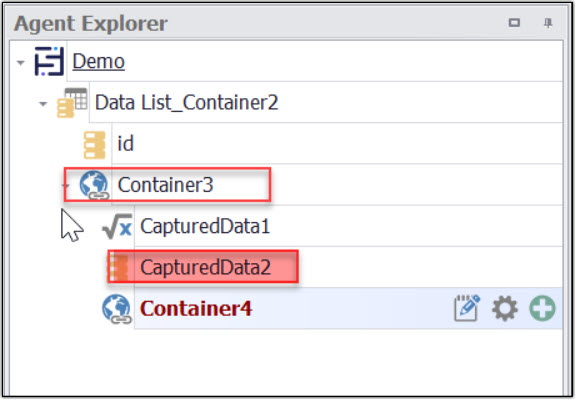The width and height of the screenshot is (576, 400).
Task: Click the Container4 globe link icon
Action: pos(116,309)
